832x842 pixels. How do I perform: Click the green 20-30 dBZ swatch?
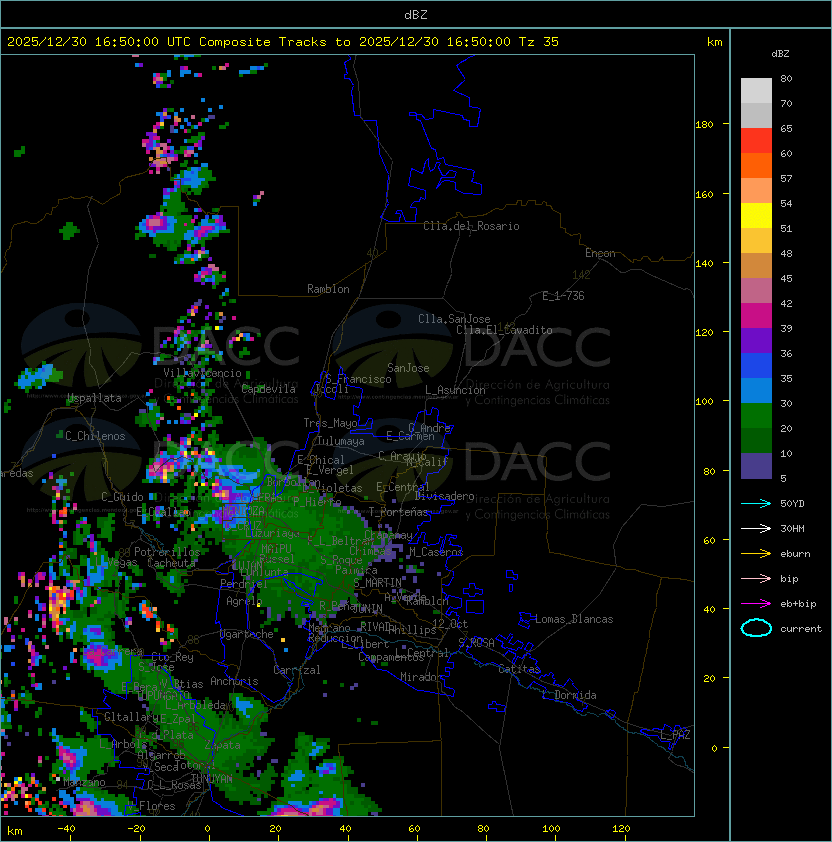(x=756, y=416)
